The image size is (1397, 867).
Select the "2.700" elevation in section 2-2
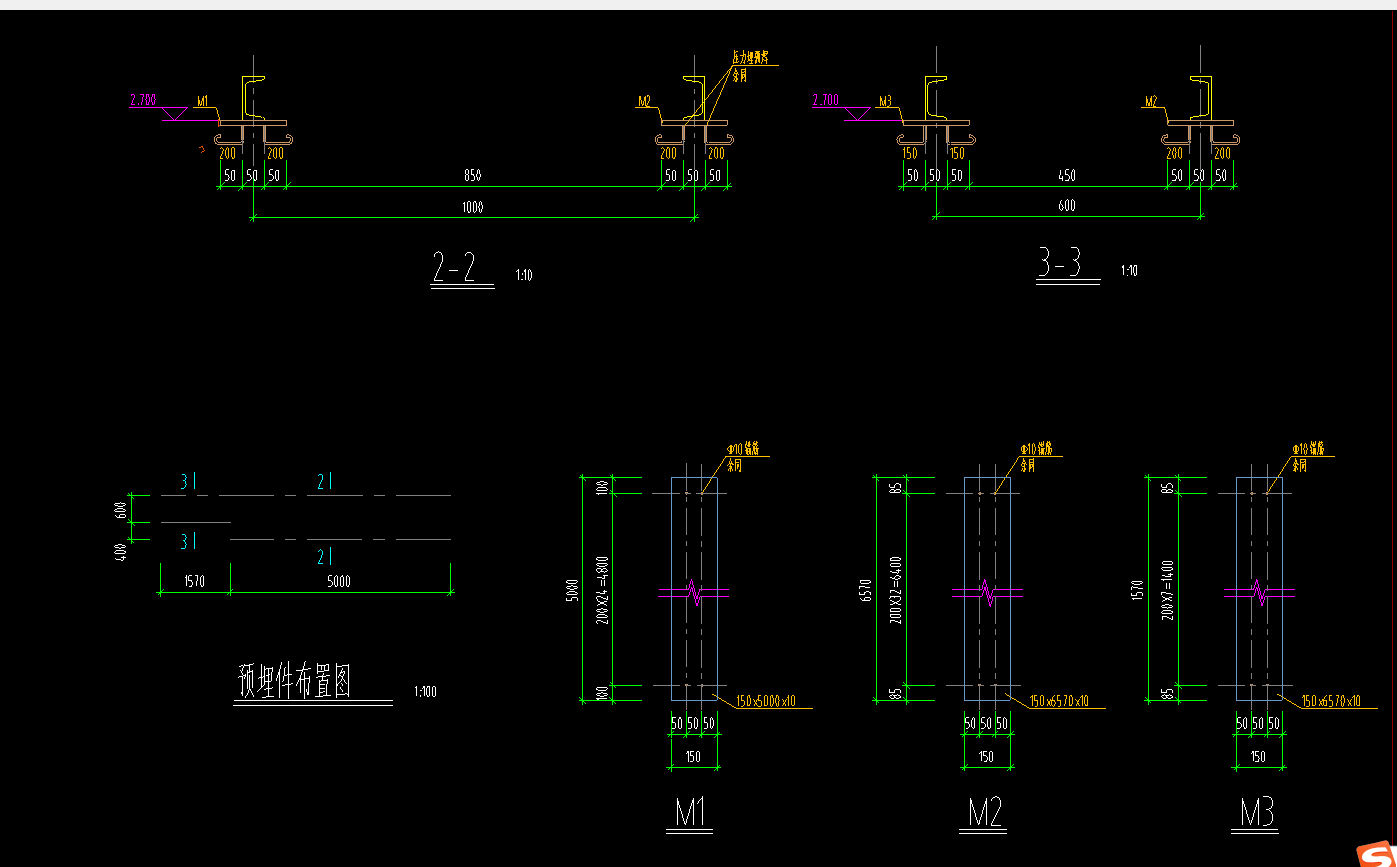tap(143, 100)
